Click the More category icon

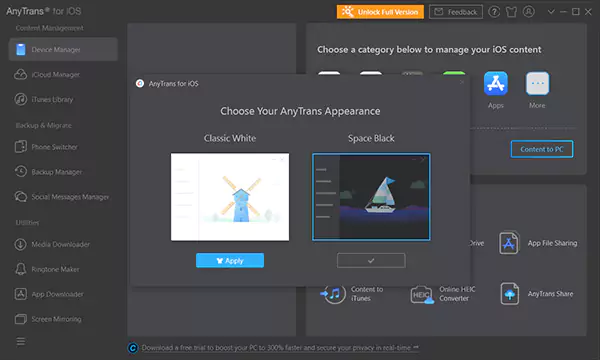click(x=537, y=83)
